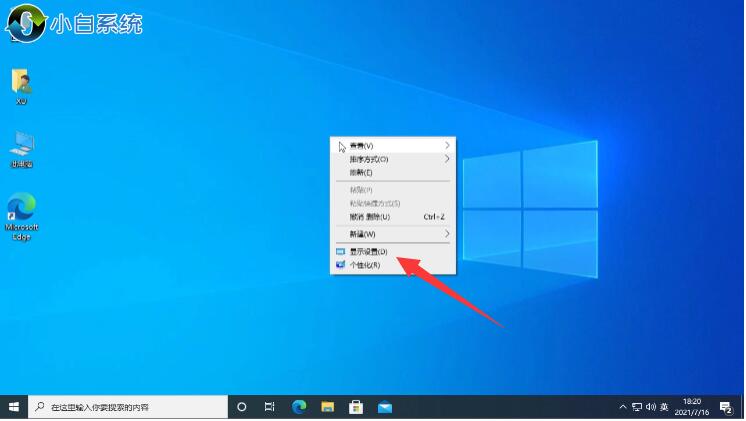Open the Windows Start menu
The height and width of the screenshot is (421, 746).
coord(14,407)
